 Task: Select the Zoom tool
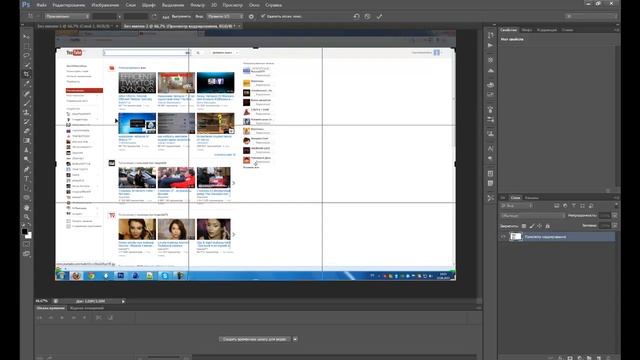coord(27,217)
